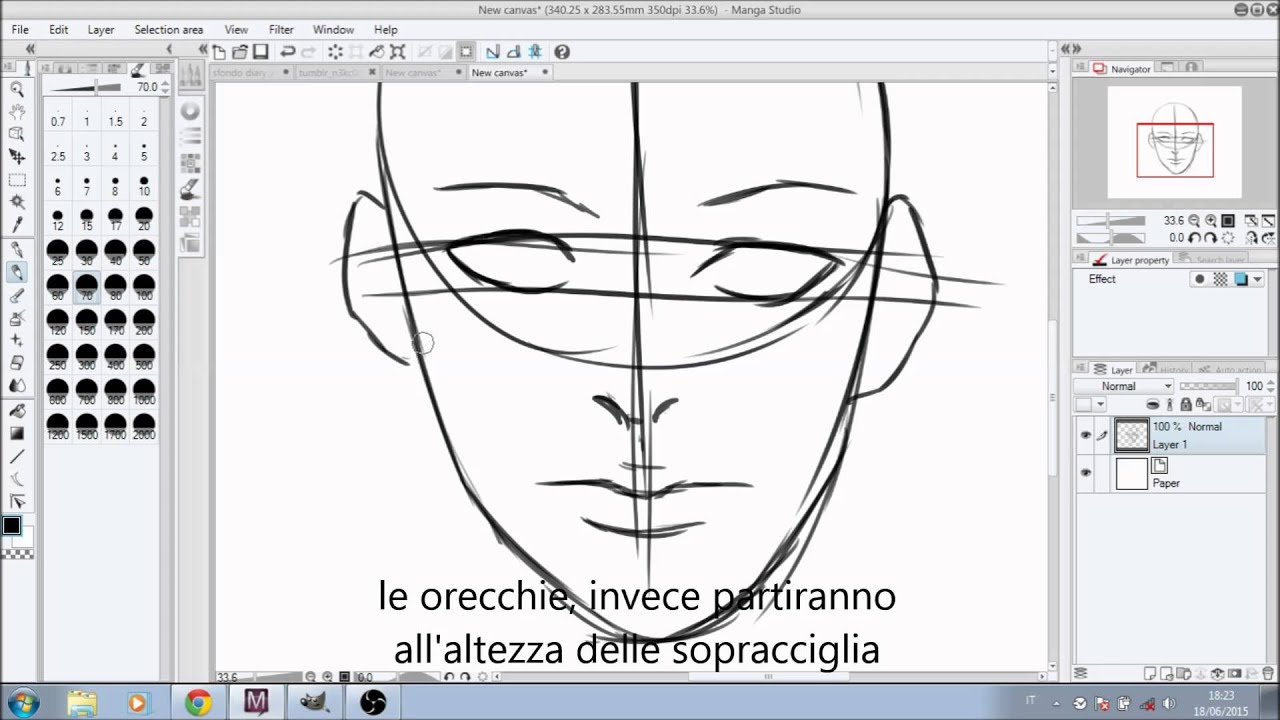
Task: Click Navigator zoom out magnifier
Action: [1196, 221]
